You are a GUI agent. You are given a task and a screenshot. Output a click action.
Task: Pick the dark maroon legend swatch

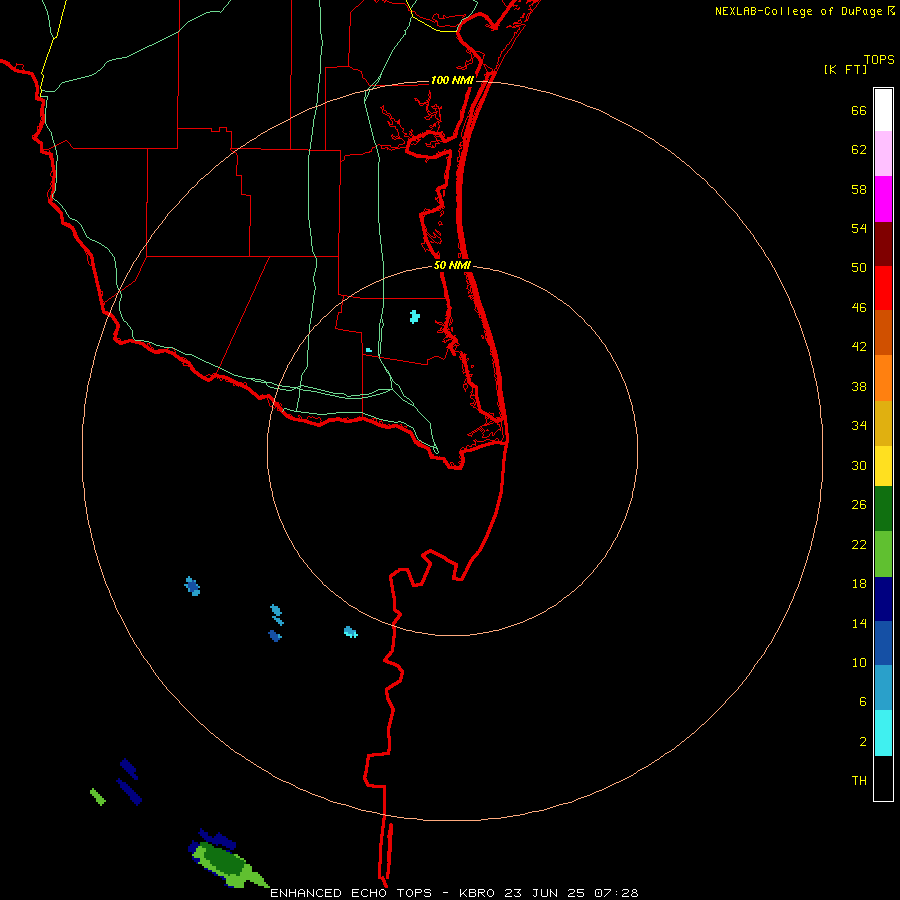pyautogui.click(x=883, y=243)
